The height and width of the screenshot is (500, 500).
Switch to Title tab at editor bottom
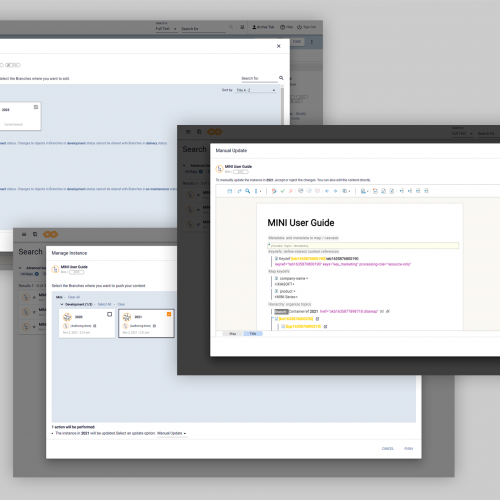[253, 334]
